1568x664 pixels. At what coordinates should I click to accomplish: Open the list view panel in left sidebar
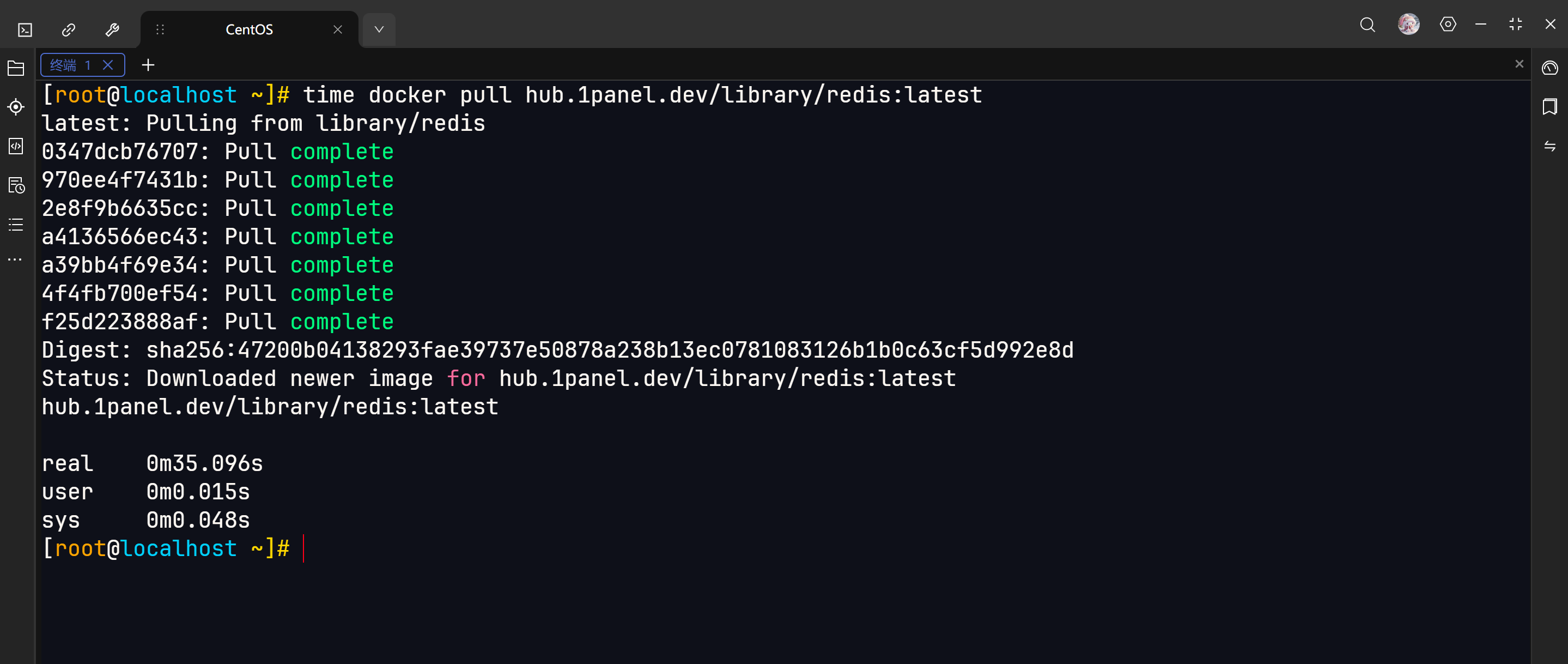coord(15,225)
